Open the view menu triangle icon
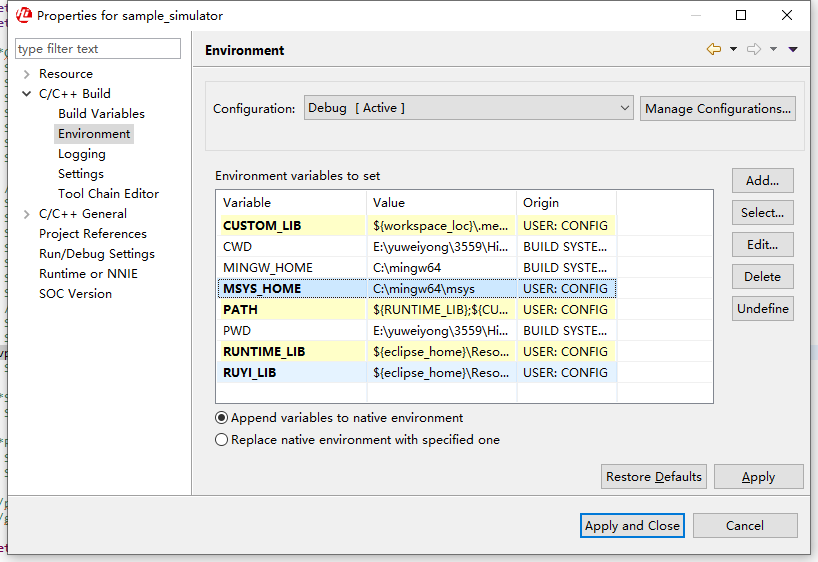The width and height of the screenshot is (818, 562). [x=793, y=49]
